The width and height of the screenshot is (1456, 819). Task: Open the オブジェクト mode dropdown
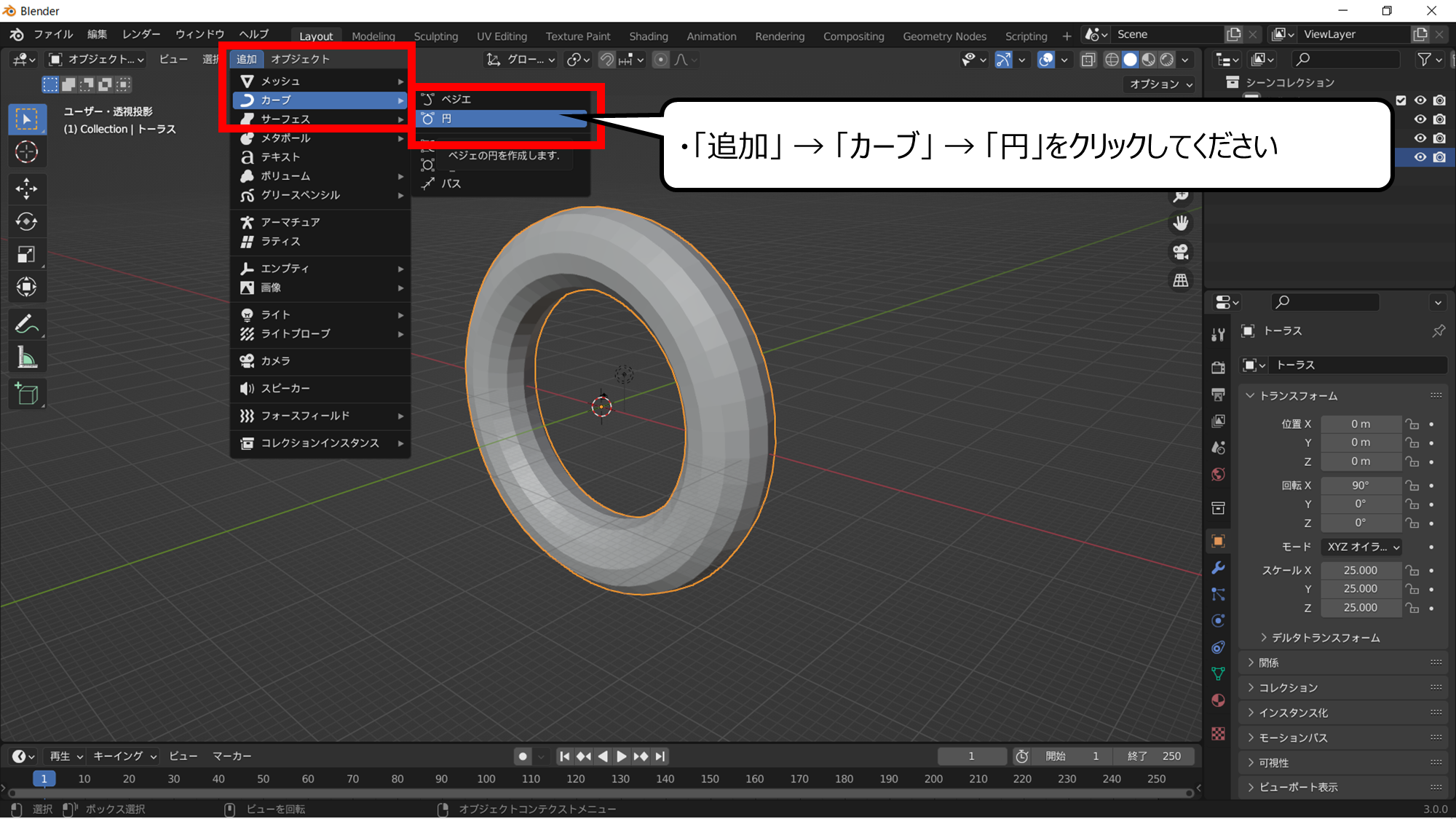[x=96, y=60]
